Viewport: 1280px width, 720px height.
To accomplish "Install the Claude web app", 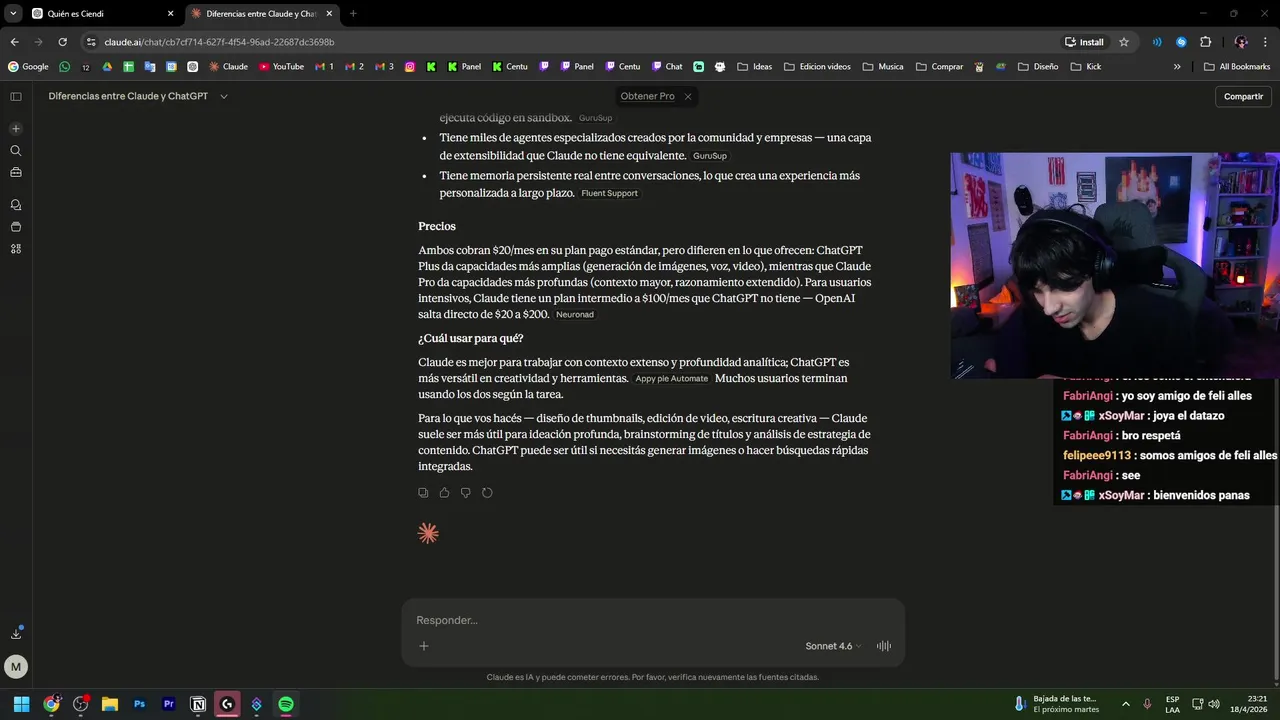I will 1085,42.
